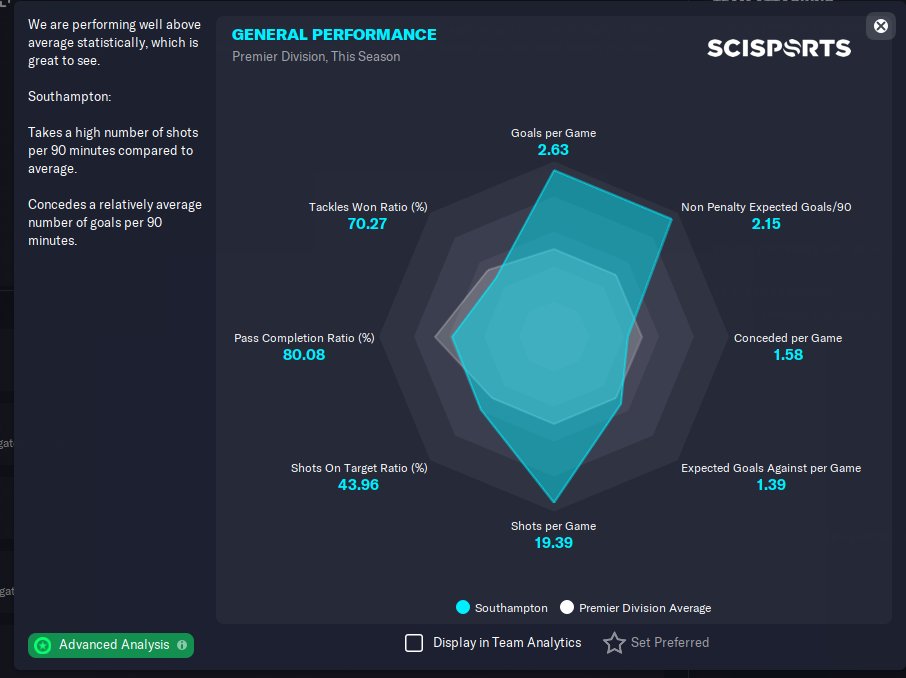Click the Set Preferred star icon
906x678 pixels.
614,643
